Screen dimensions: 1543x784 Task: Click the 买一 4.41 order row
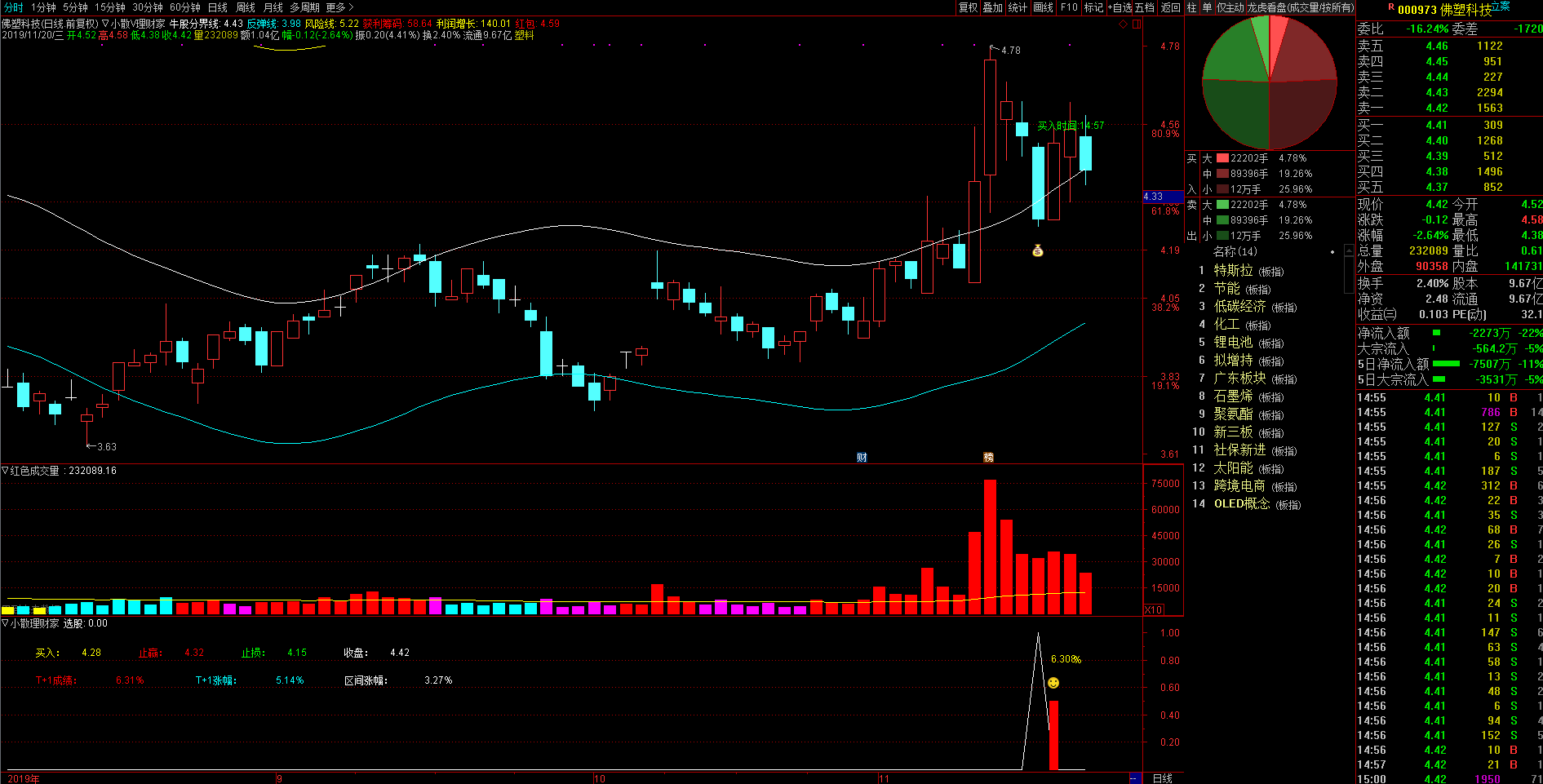pyautogui.click(x=1448, y=125)
